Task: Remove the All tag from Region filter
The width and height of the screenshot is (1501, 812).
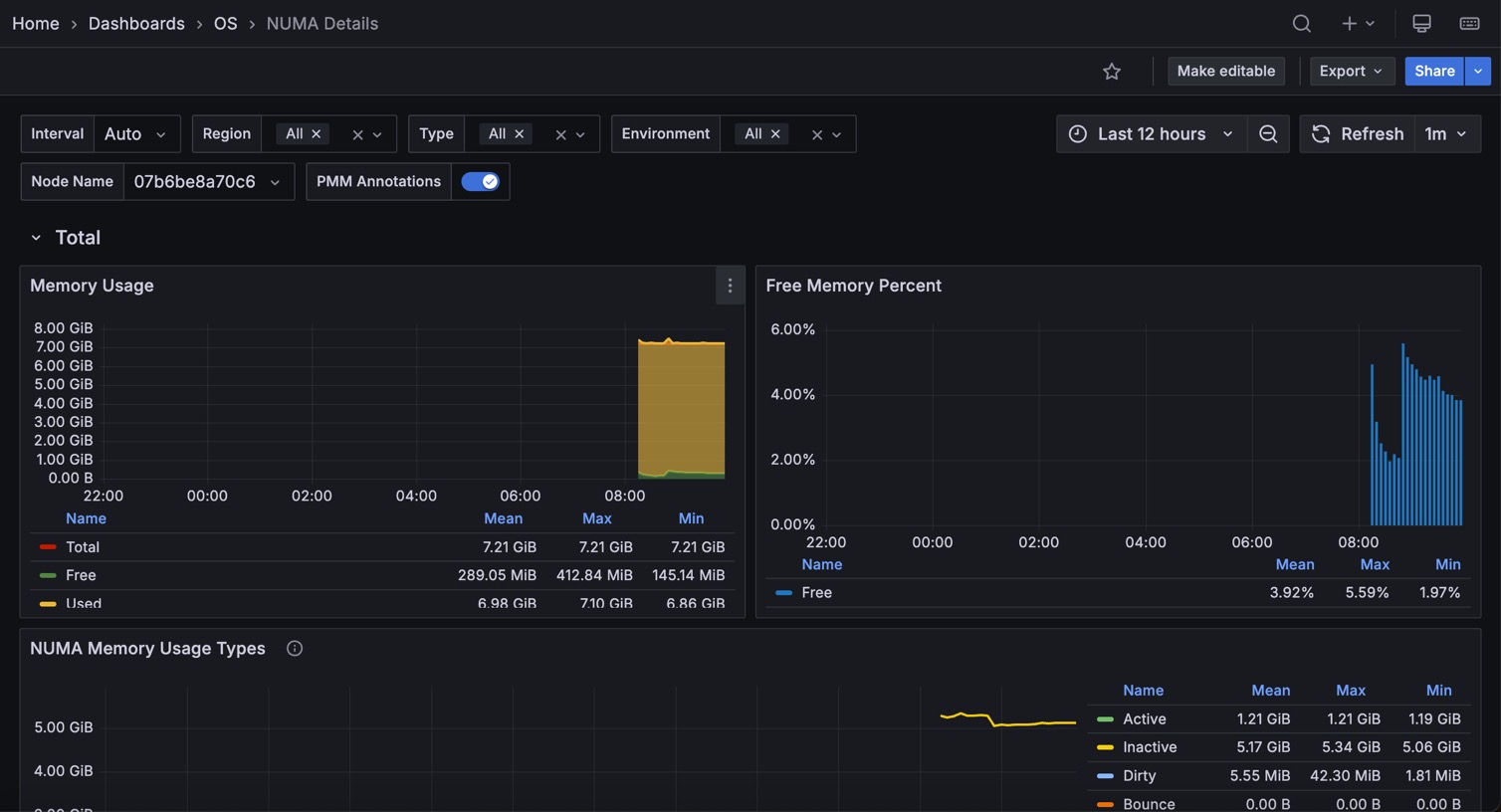Action: pyautogui.click(x=317, y=133)
